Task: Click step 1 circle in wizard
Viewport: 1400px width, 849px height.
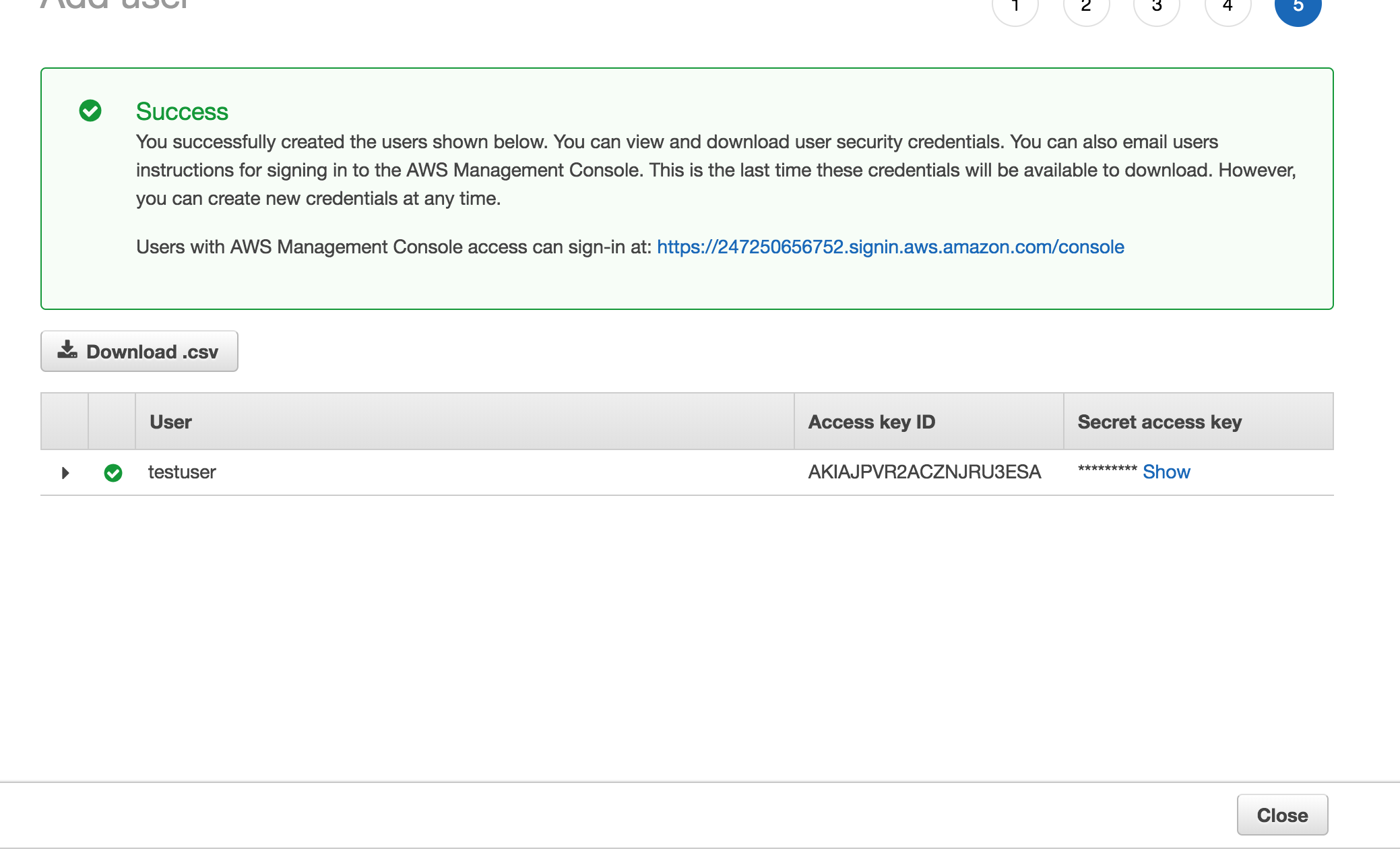Action: tap(1015, 7)
